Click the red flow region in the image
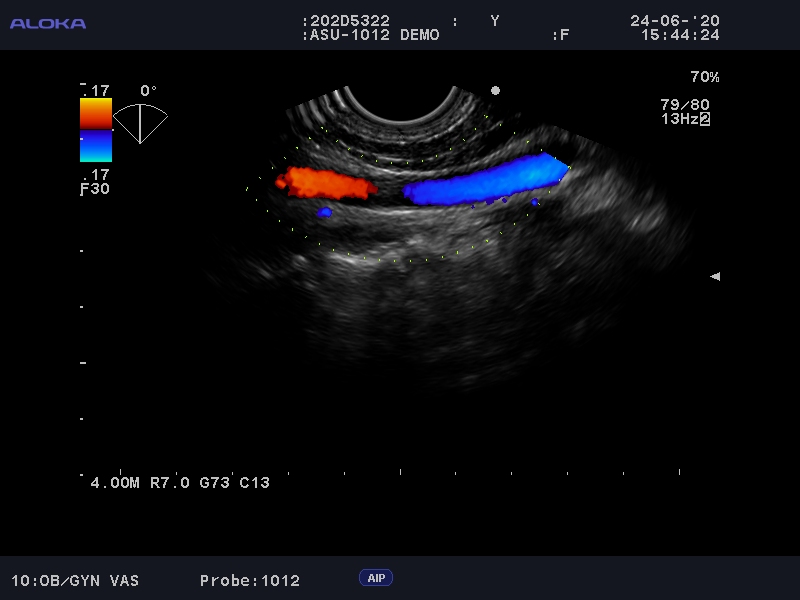The image size is (800, 600). (326, 183)
